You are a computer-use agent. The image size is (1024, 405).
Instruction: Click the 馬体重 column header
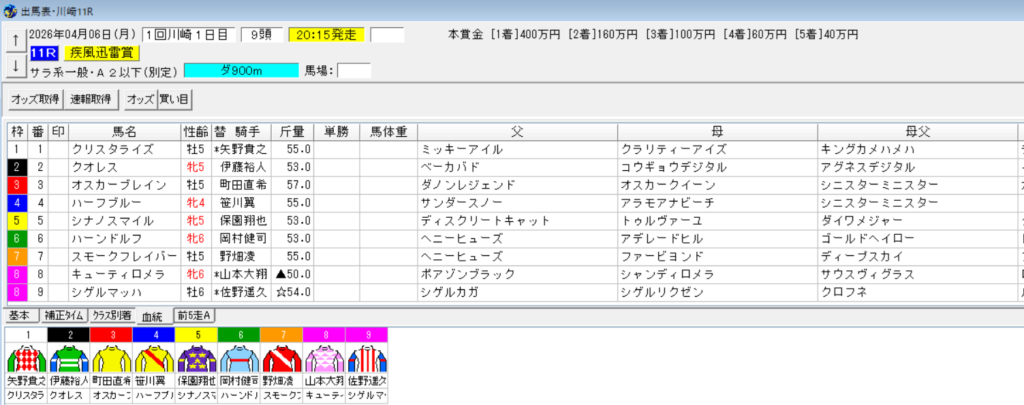click(x=388, y=131)
